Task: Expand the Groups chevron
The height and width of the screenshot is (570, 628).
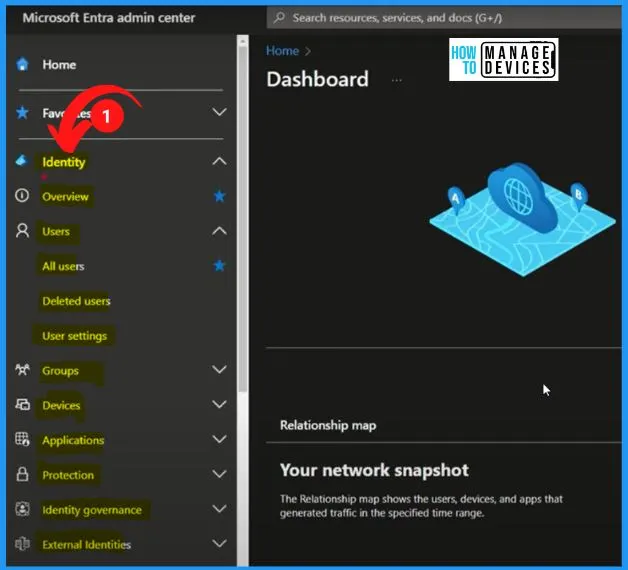Action: point(219,369)
